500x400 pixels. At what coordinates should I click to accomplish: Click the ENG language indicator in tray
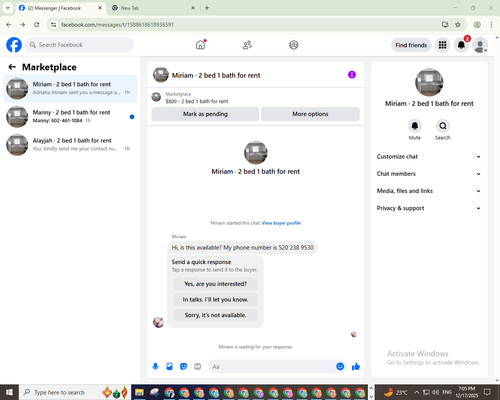tap(447, 392)
